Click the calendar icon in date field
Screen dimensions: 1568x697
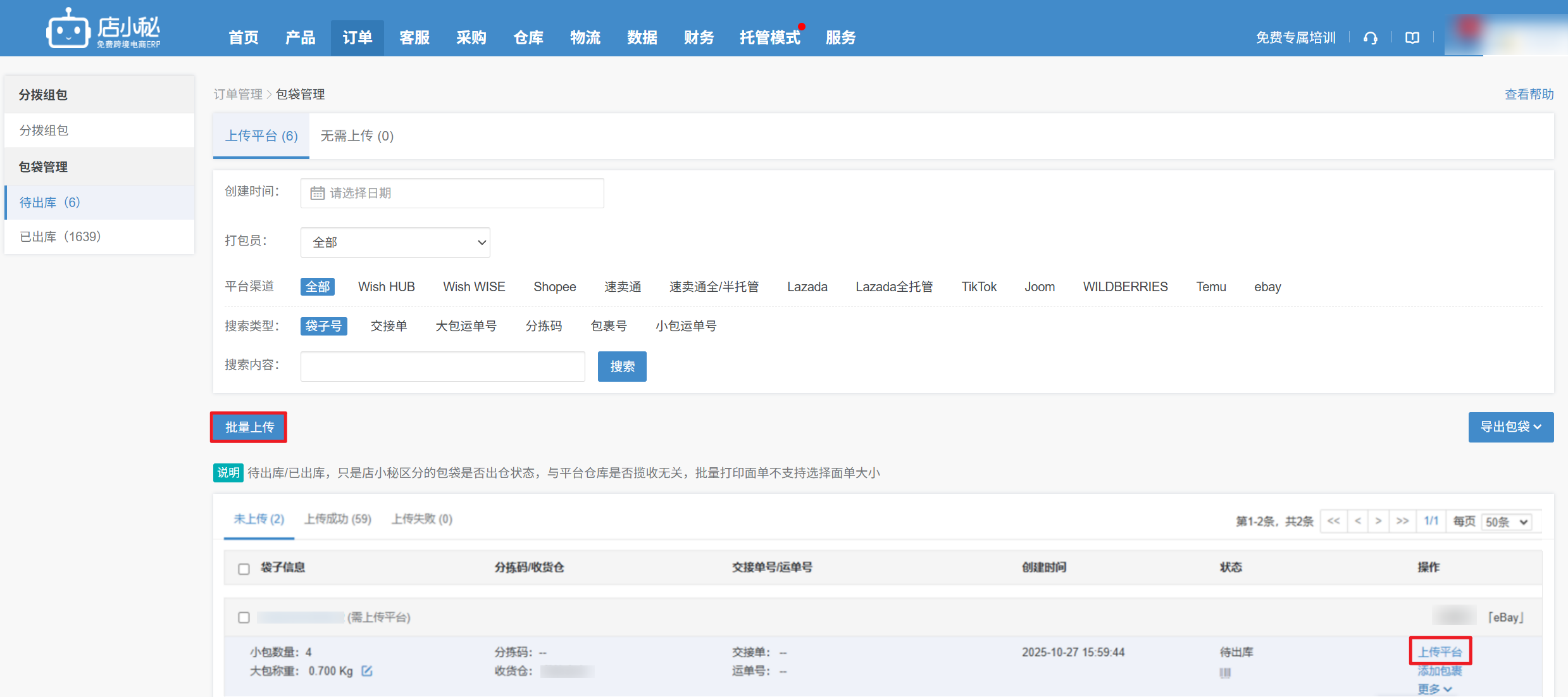click(317, 193)
